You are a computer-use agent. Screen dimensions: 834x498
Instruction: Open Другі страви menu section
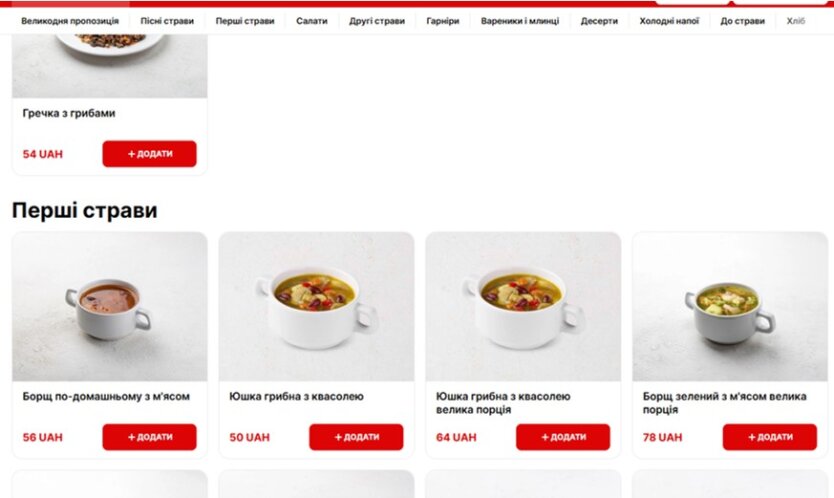377,21
